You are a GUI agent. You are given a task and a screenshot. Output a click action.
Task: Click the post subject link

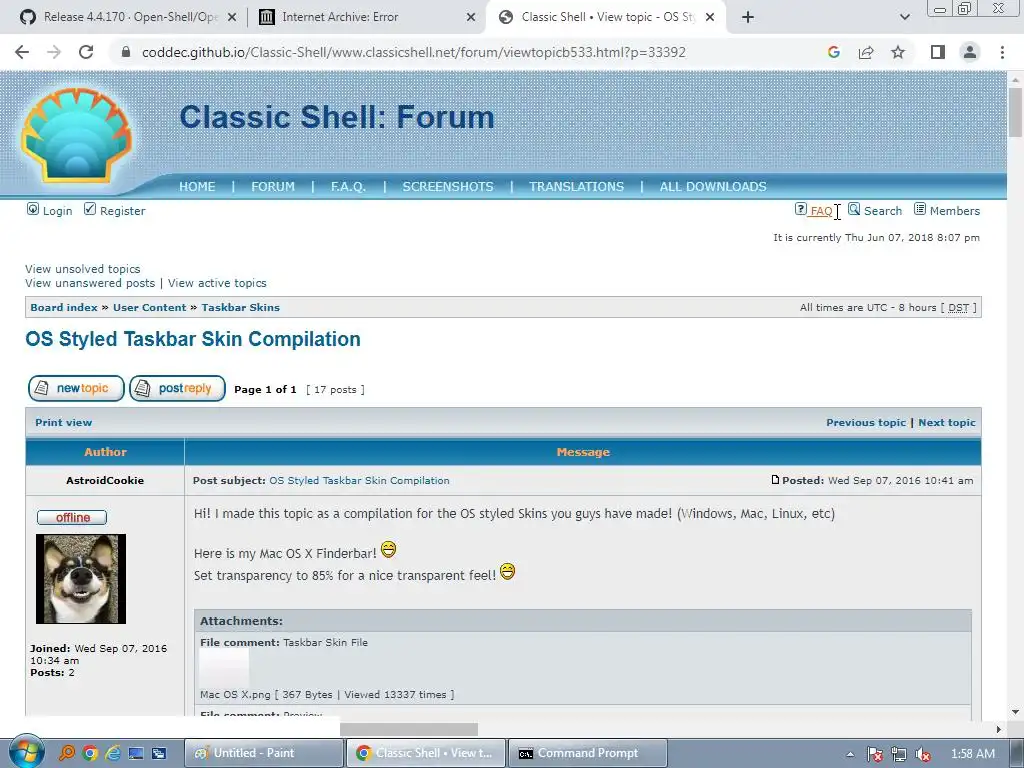coord(359,481)
